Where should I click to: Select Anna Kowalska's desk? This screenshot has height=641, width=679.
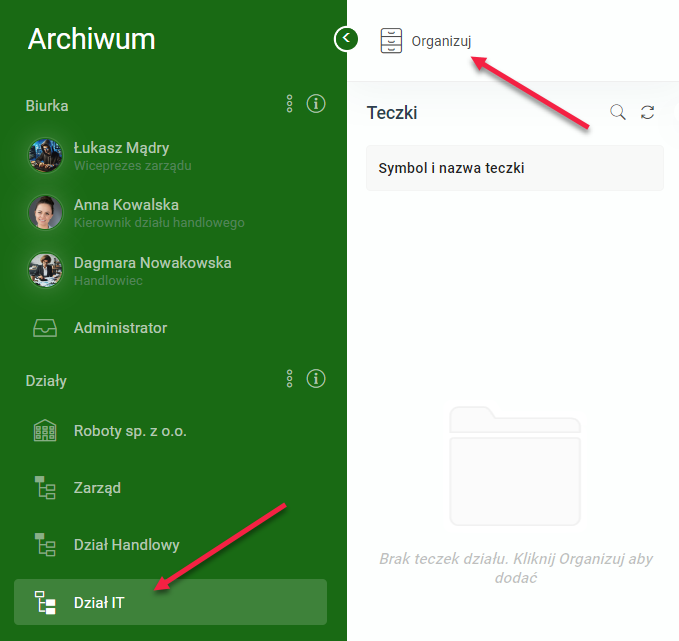[170, 213]
